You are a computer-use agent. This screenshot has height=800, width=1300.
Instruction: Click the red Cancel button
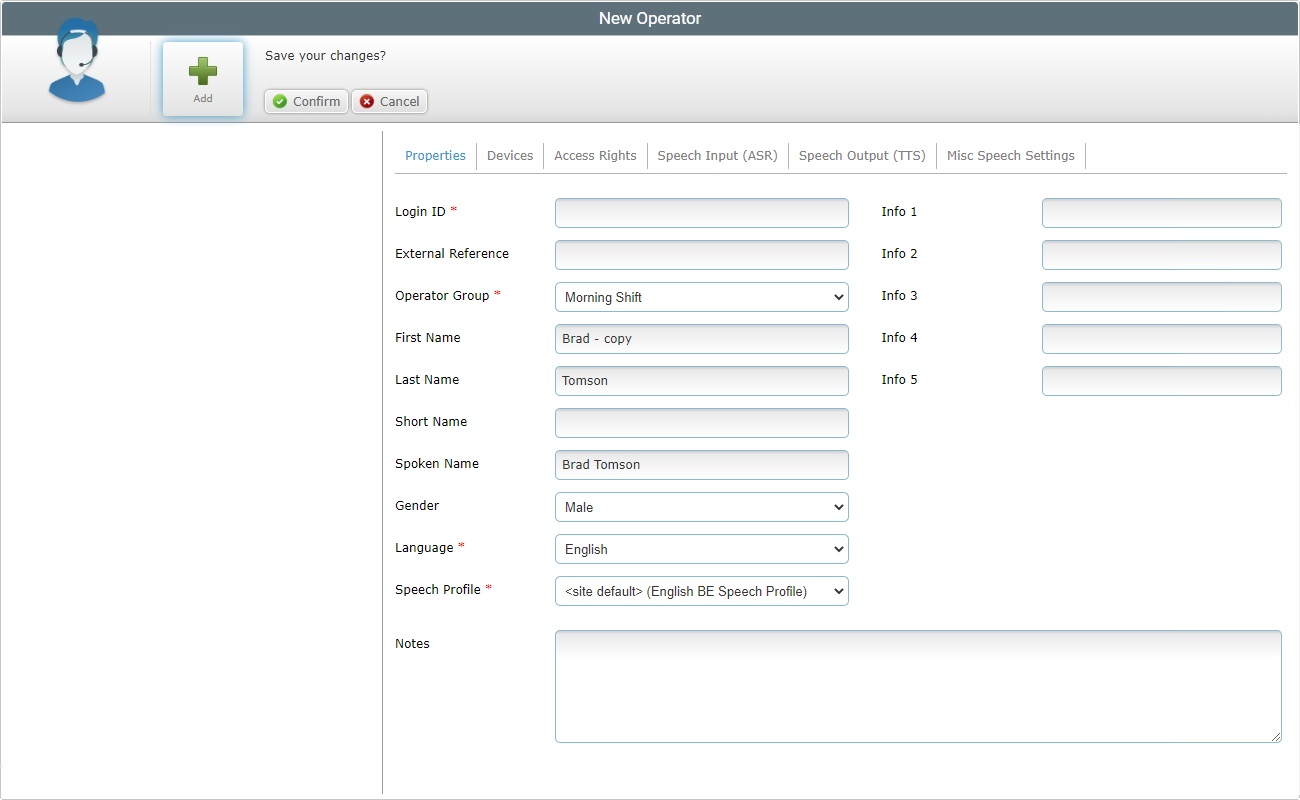pyautogui.click(x=389, y=101)
